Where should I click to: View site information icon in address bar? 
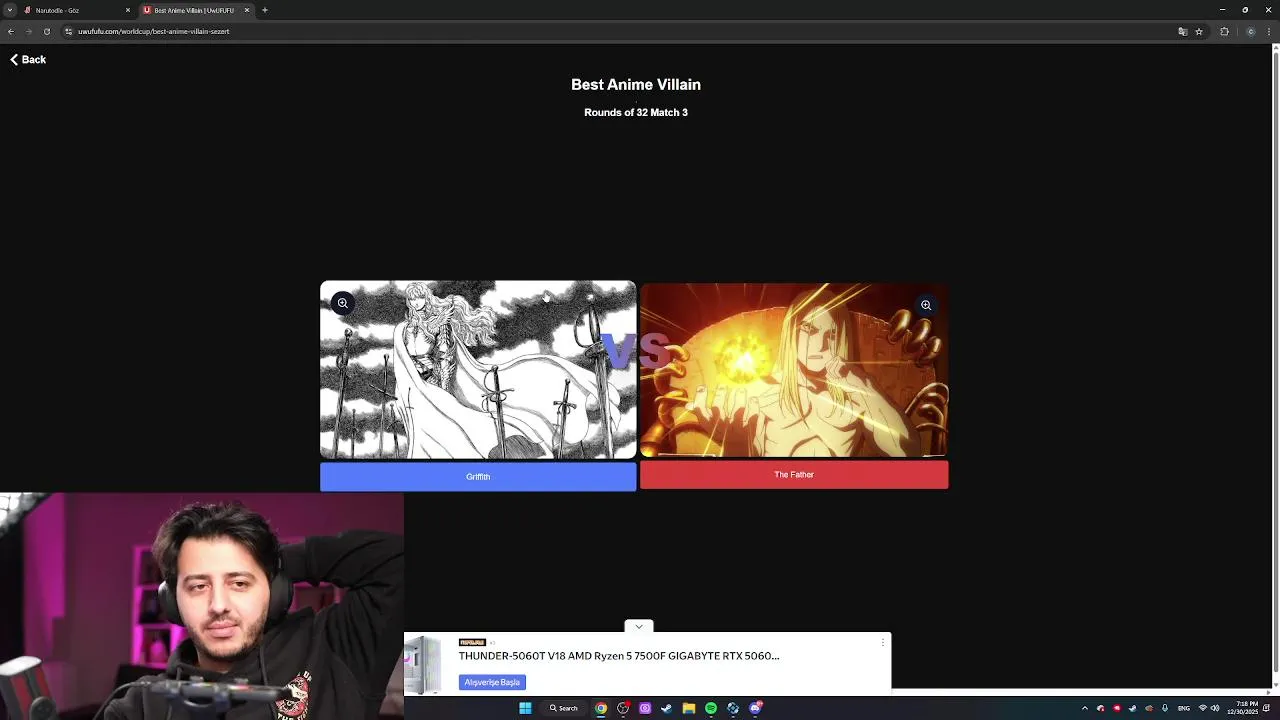coord(68,31)
